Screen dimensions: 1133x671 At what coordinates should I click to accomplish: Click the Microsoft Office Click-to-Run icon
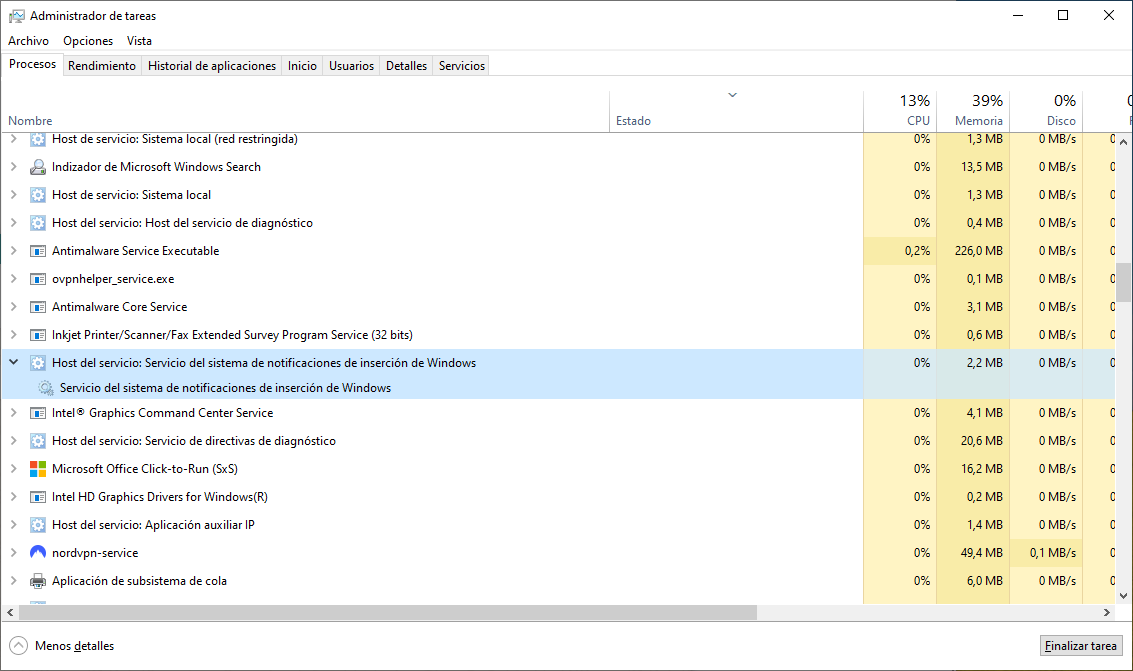(38, 469)
